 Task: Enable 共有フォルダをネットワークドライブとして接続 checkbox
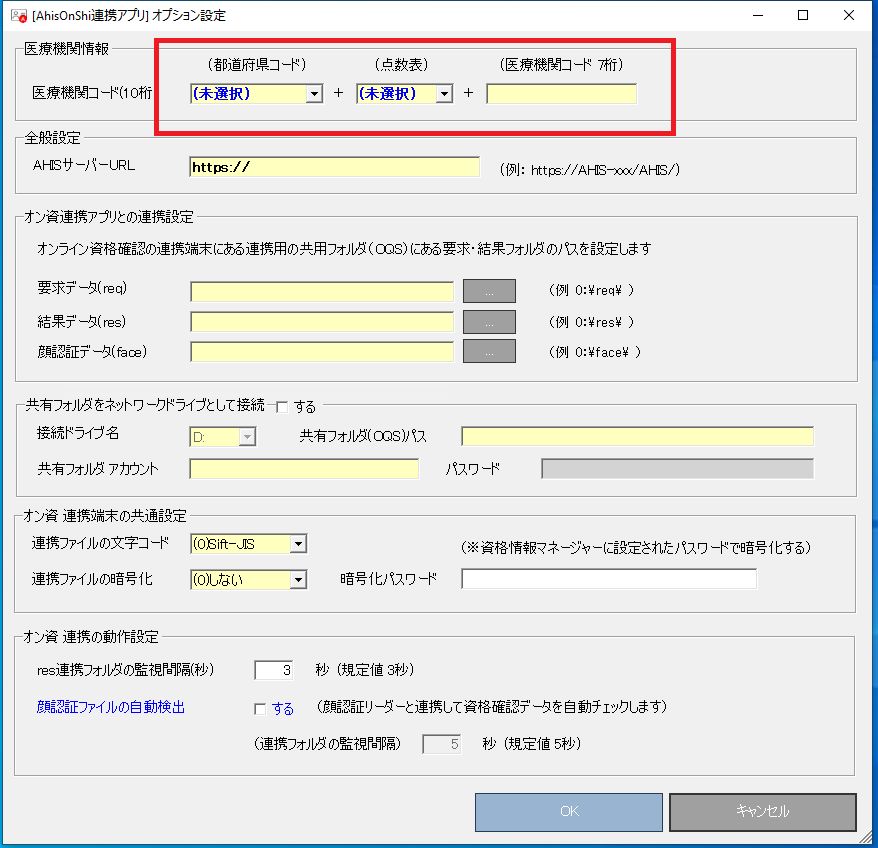coord(282,407)
